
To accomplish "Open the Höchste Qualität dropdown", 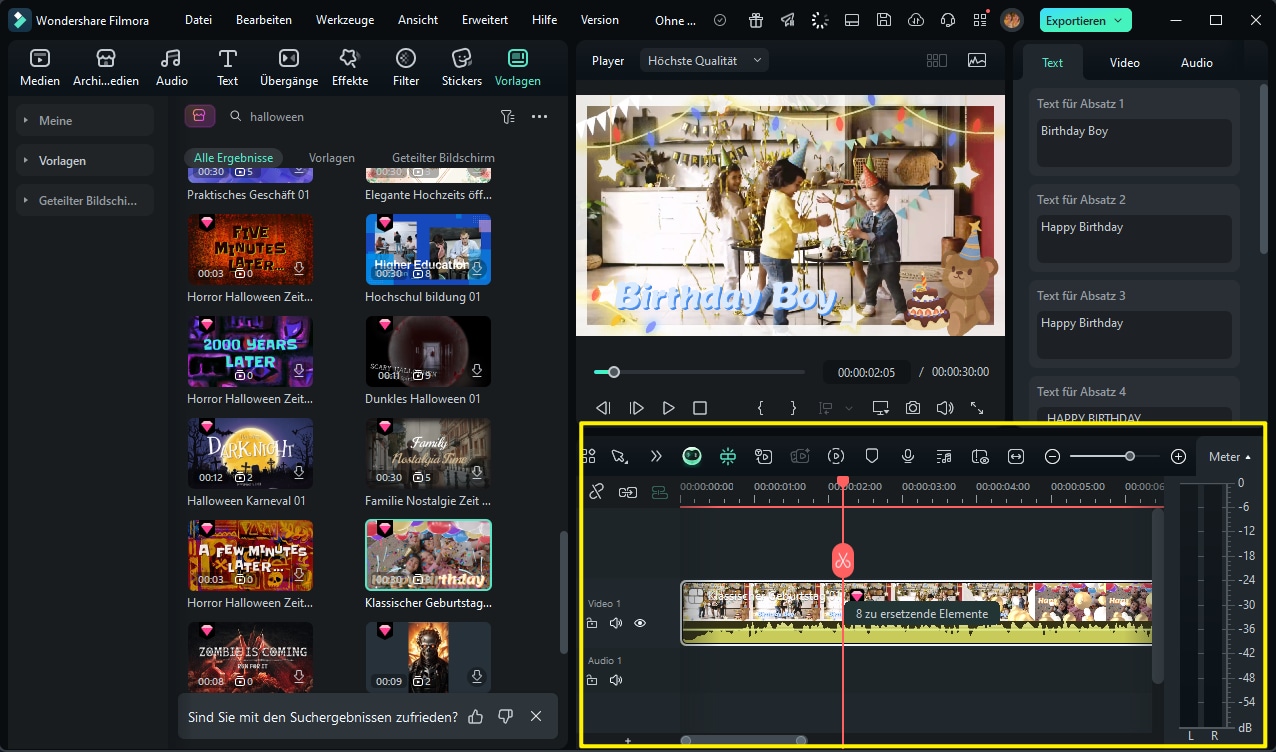I will [x=704, y=61].
